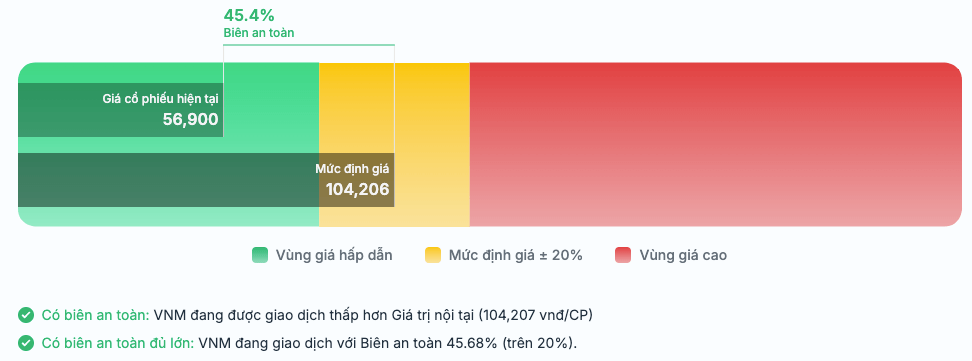
Task: Select the Mức định giá ± 20% legend label
Action: point(516,255)
